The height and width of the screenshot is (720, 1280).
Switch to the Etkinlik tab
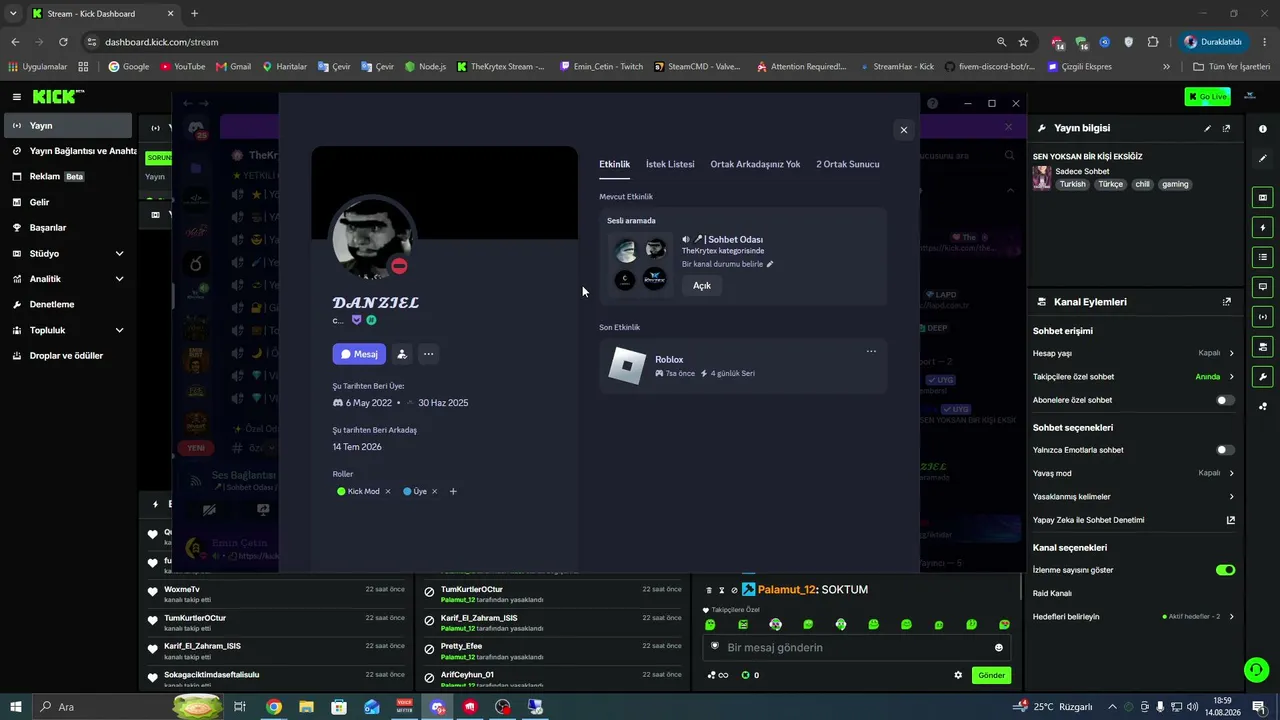[x=614, y=164]
